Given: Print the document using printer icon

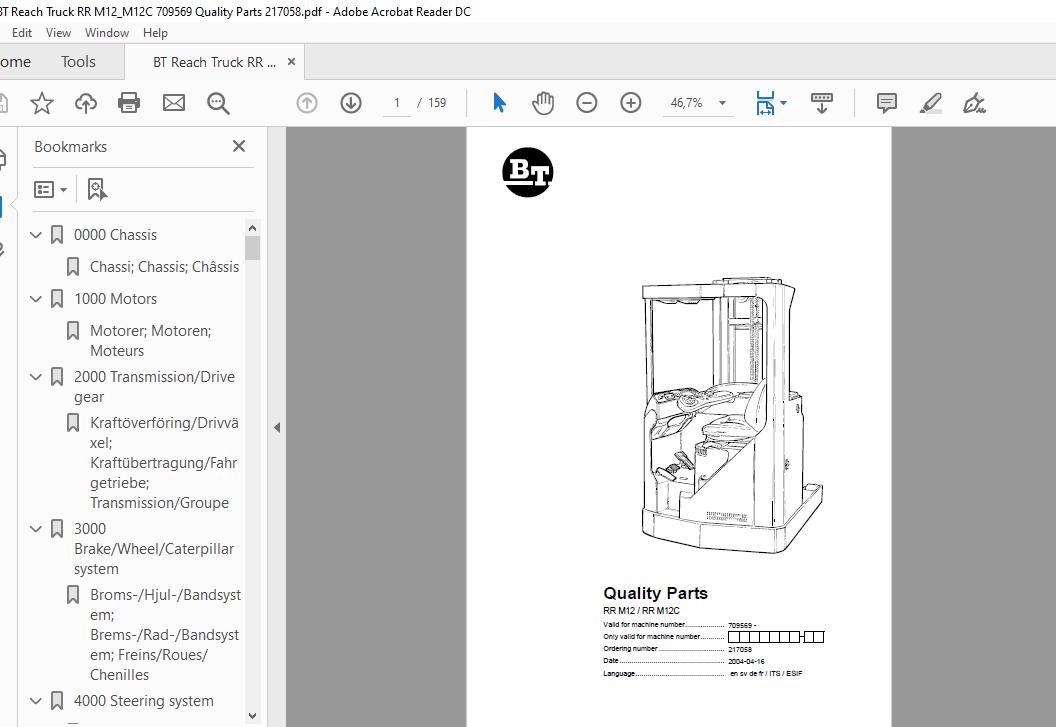Looking at the screenshot, I should click(x=129, y=103).
